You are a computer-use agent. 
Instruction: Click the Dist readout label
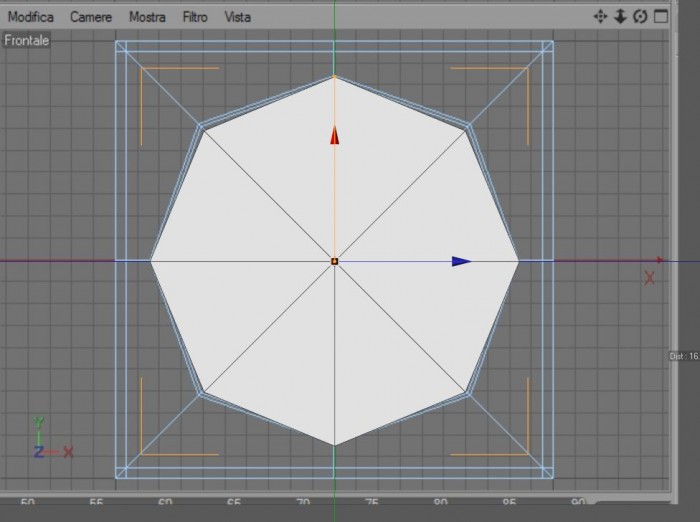(684, 356)
